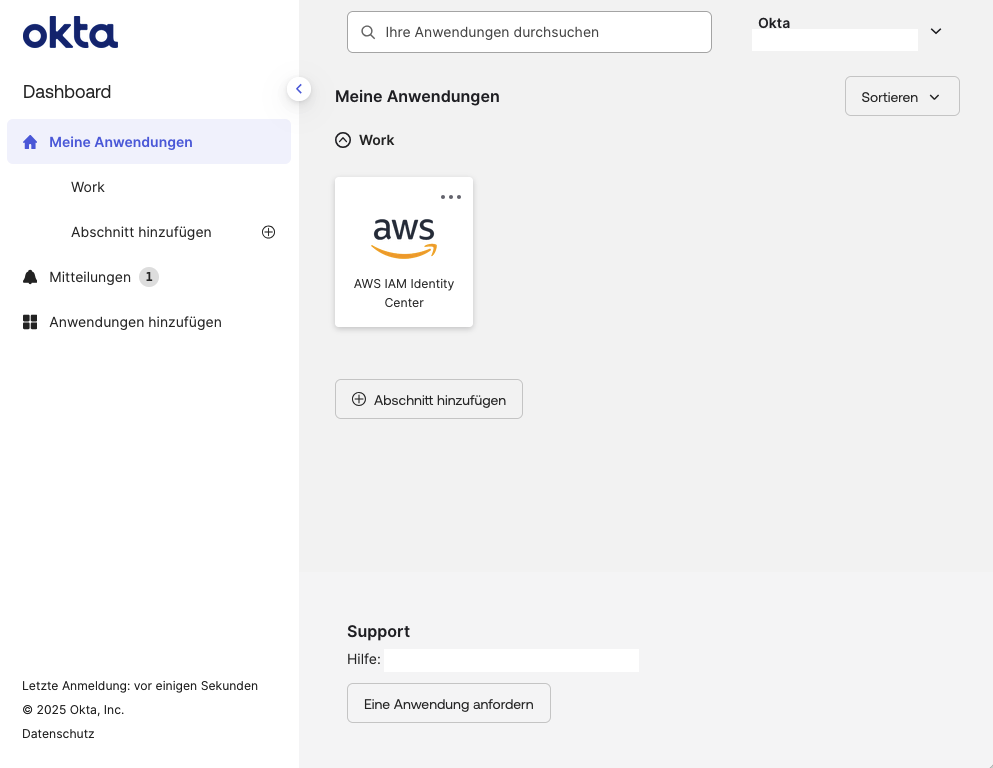Open Mitteilungen via the bell icon
Screen dimensions: 993x768
[x=30, y=276]
